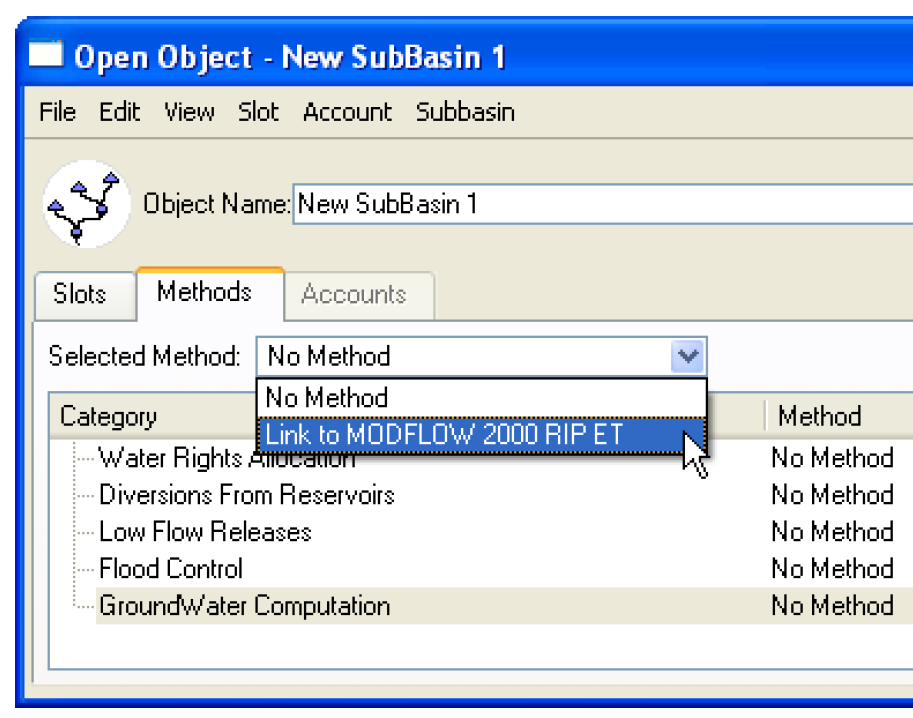Open the File menu
Screen dimensions: 913x718
click(x=57, y=111)
